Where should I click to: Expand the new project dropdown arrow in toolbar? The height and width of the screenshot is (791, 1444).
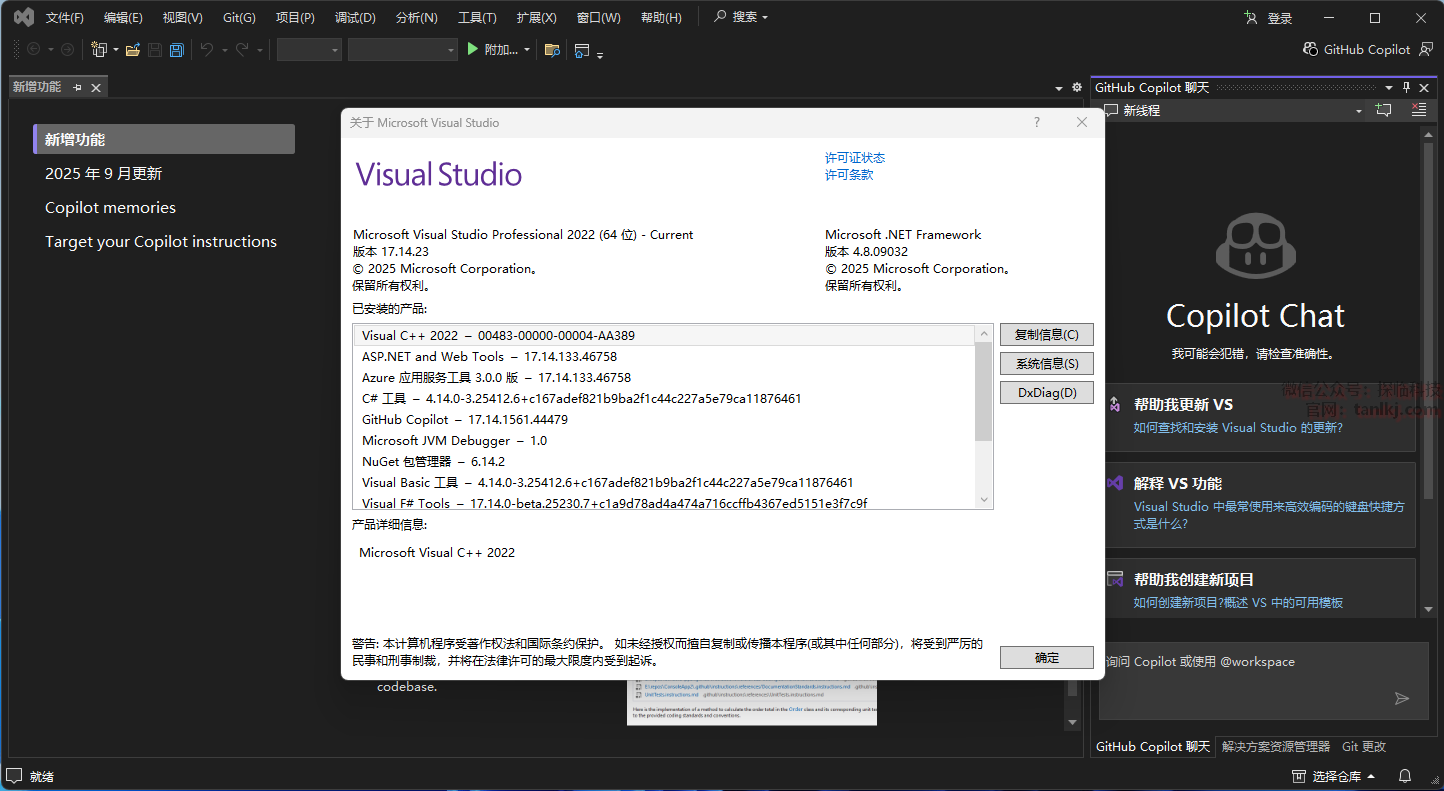tap(116, 50)
